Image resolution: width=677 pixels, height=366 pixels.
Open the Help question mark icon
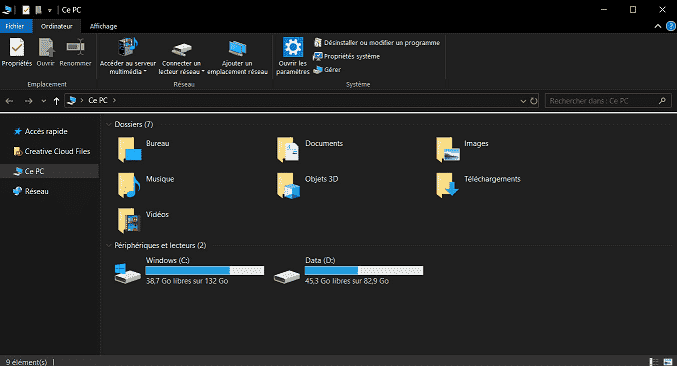click(671, 26)
